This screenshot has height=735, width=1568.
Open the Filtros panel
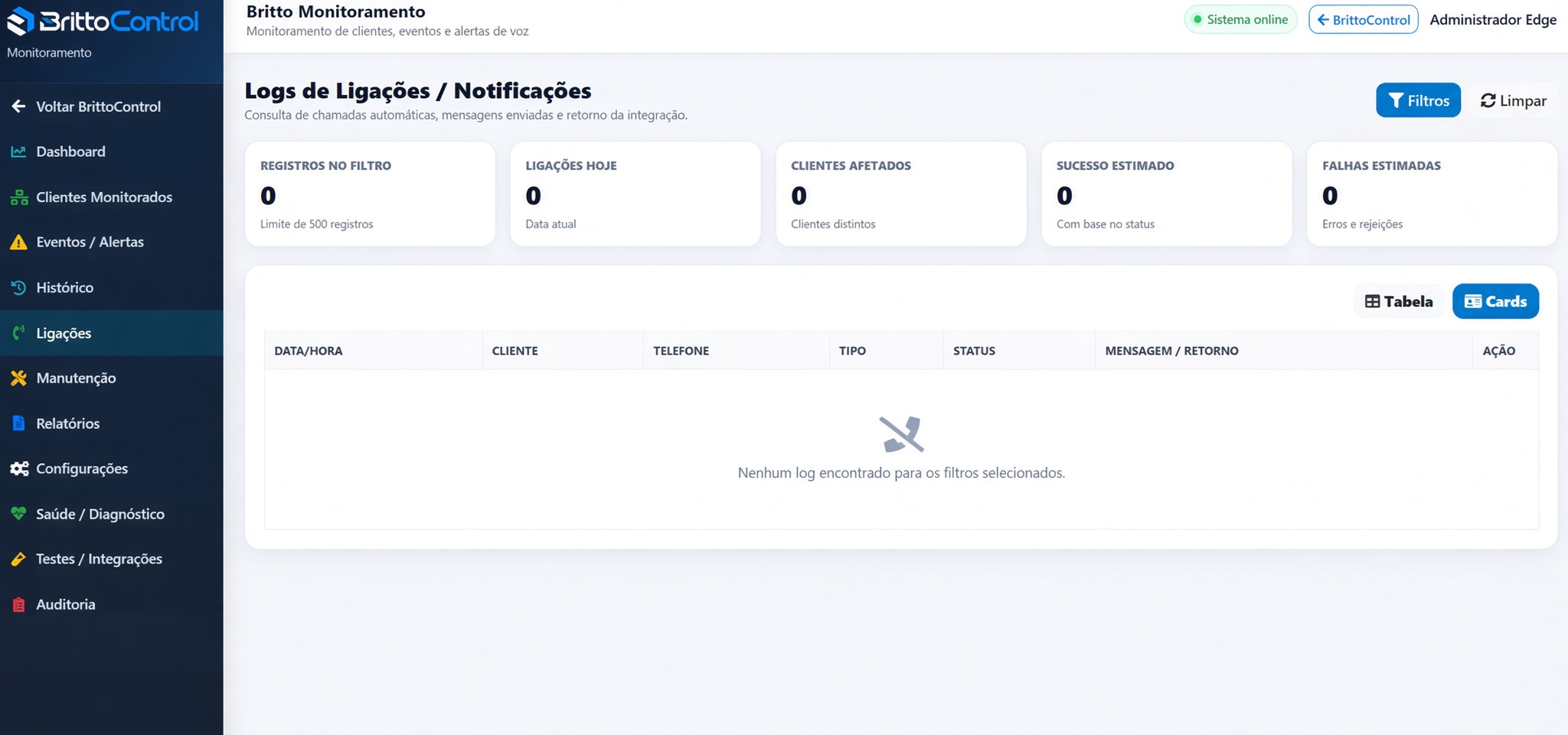click(x=1418, y=100)
